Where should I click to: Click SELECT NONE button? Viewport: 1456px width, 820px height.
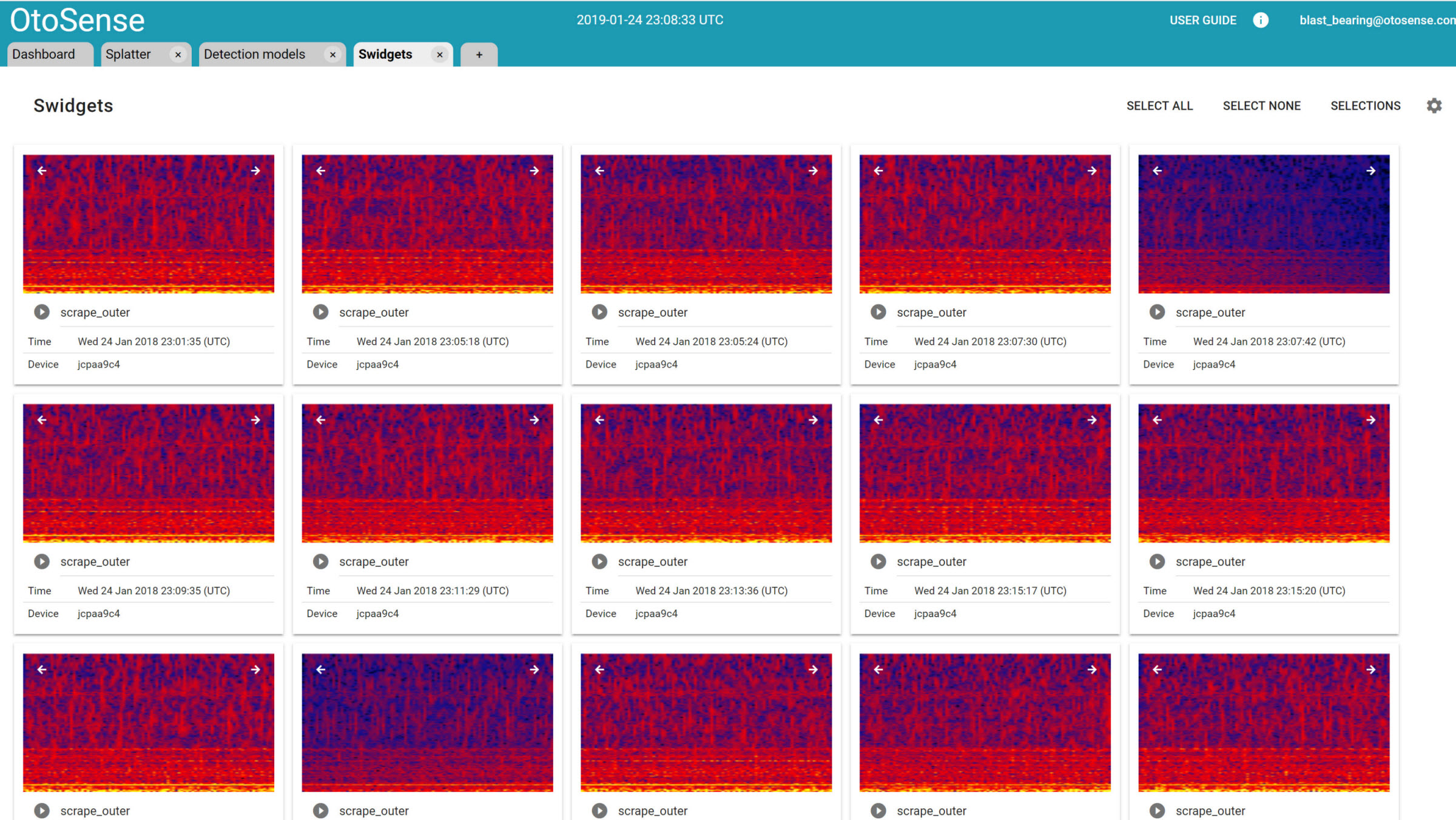click(1261, 106)
